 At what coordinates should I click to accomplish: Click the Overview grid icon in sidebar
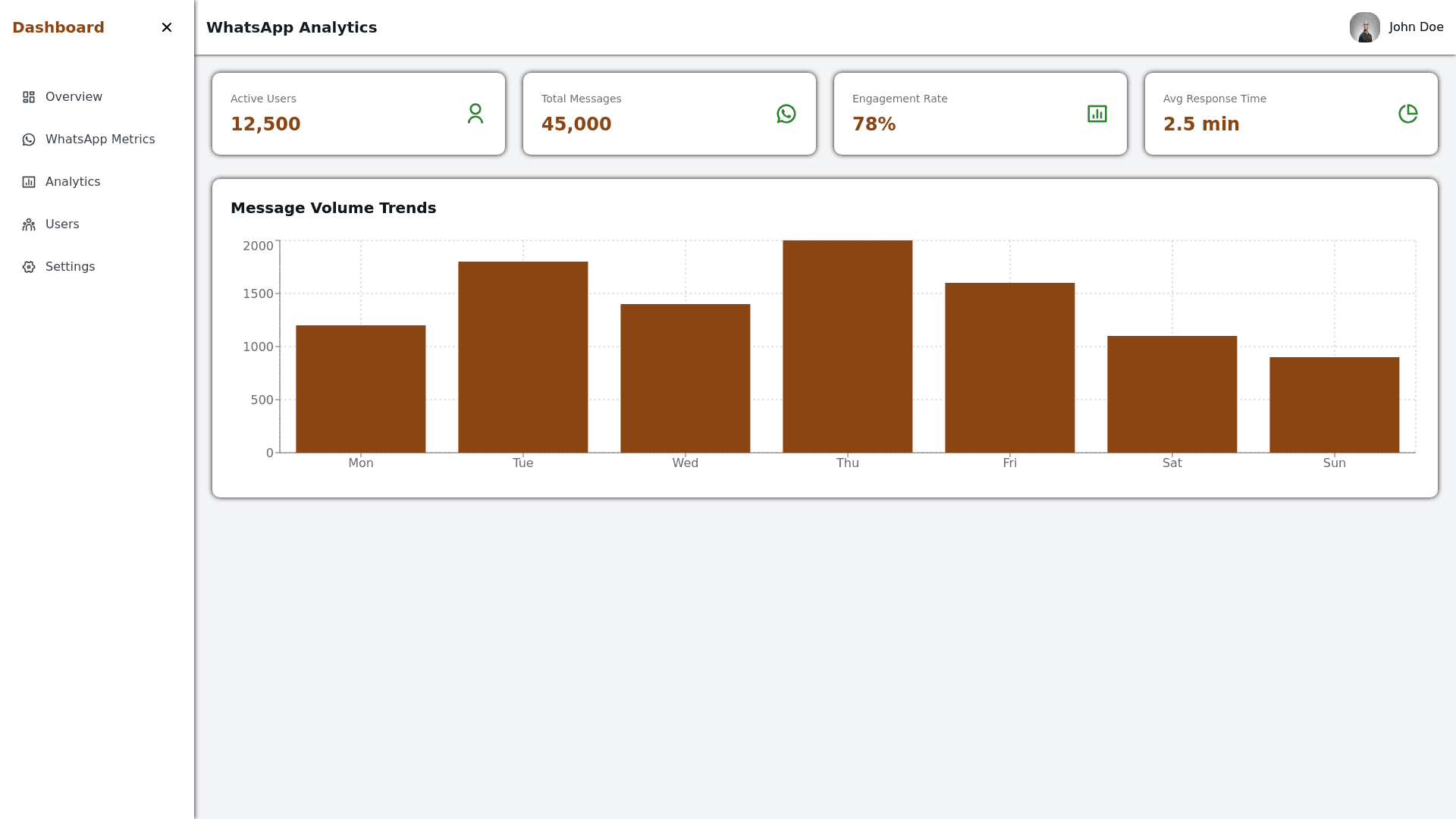29,97
